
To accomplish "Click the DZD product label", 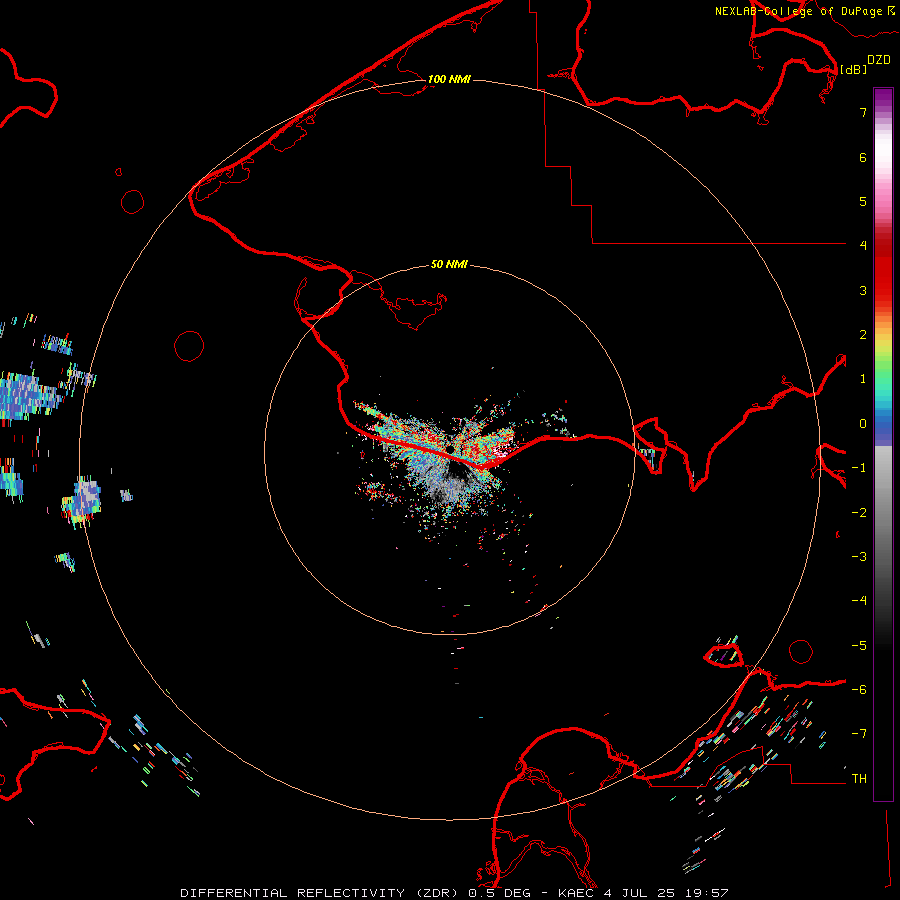I will (879, 60).
